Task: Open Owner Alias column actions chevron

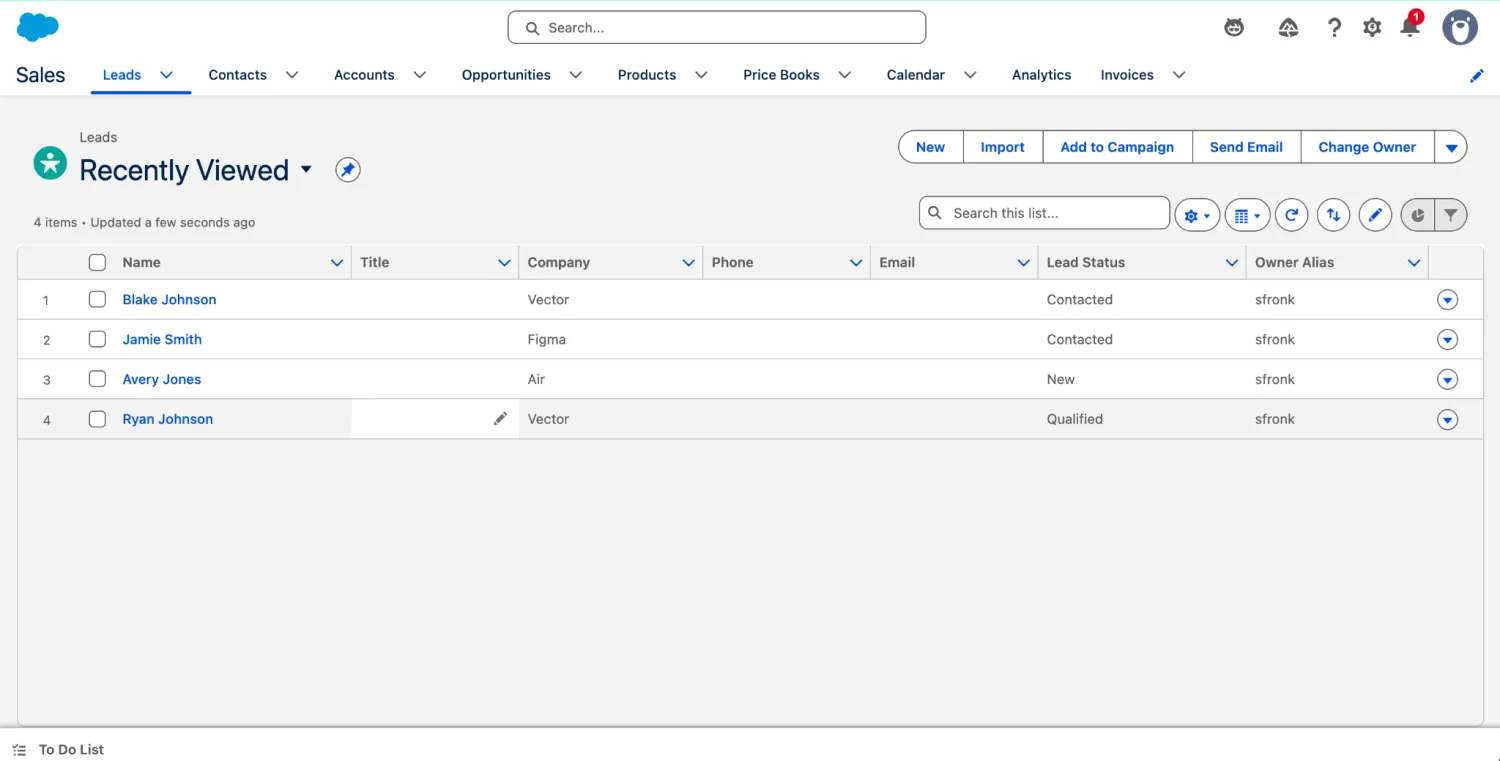Action: (1414, 263)
